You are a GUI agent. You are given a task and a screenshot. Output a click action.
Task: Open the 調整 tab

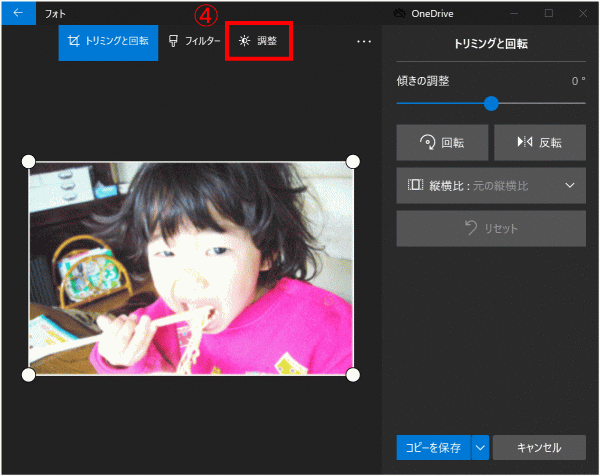259,41
